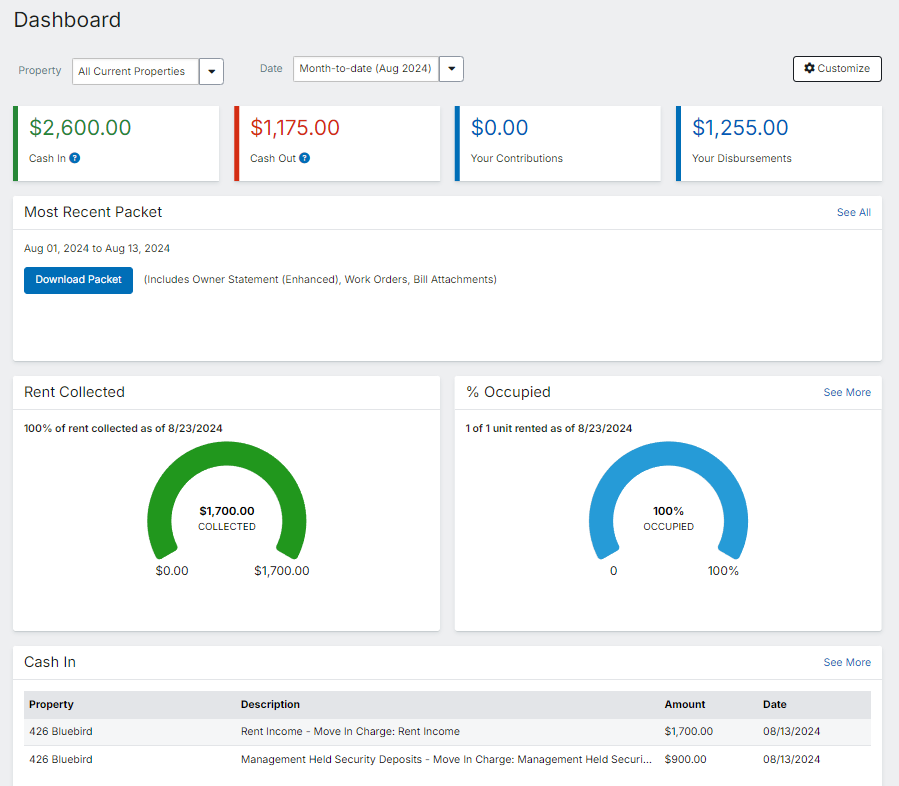Click the Rent Income row for 426 Bluebird
The width and height of the screenshot is (899, 786).
pos(350,732)
